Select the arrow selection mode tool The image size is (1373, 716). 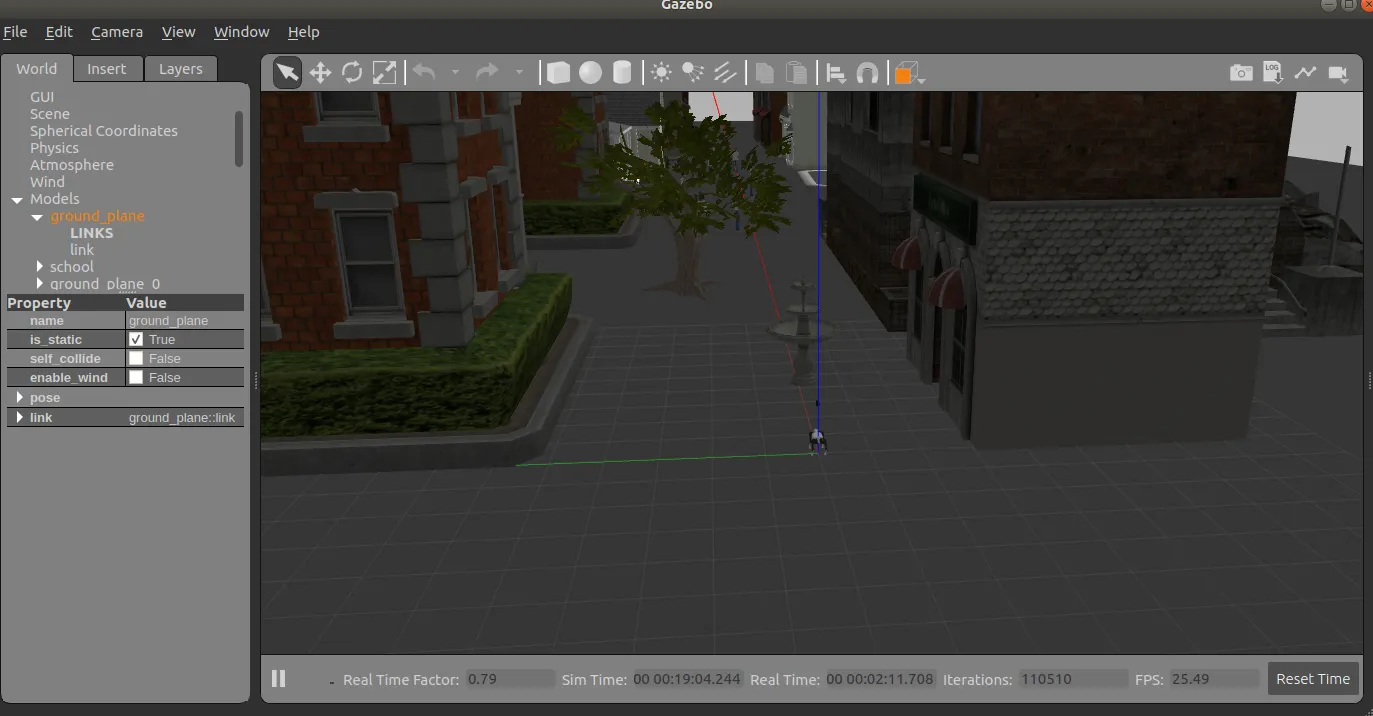pyautogui.click(x=287, y=72)
